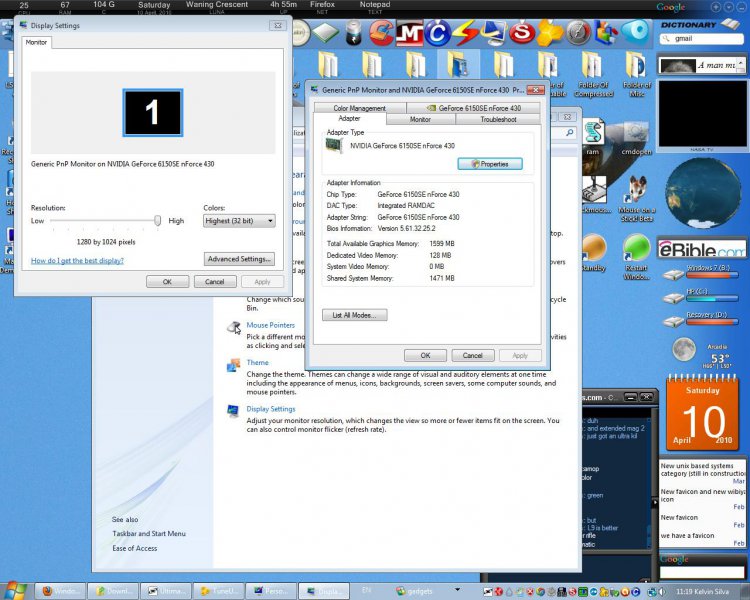Open the blue circle C dock icon

pyautogui.click(x=437, y=33)
